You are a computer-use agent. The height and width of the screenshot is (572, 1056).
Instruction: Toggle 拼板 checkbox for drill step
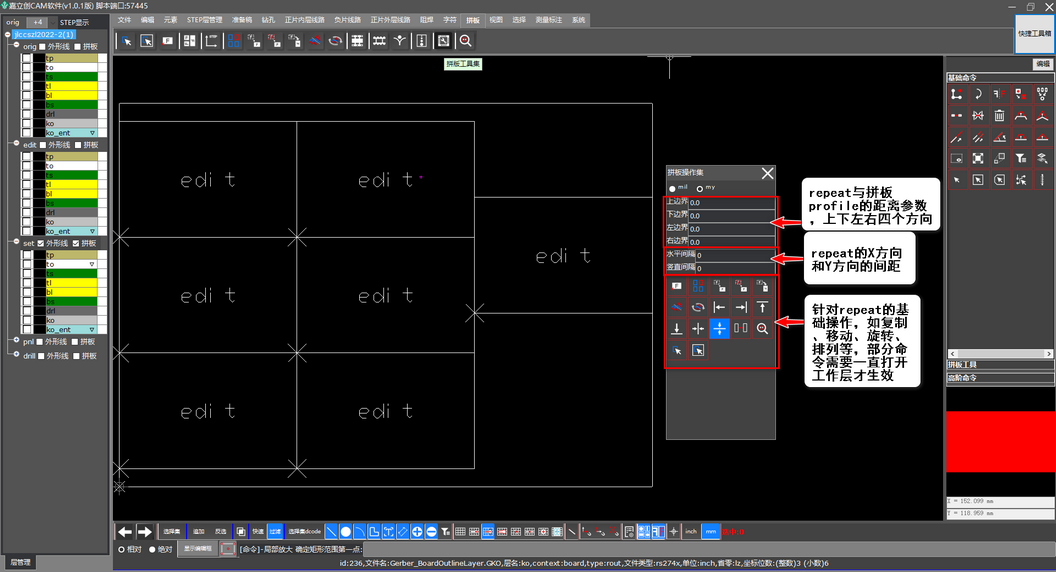pos(76,356)
